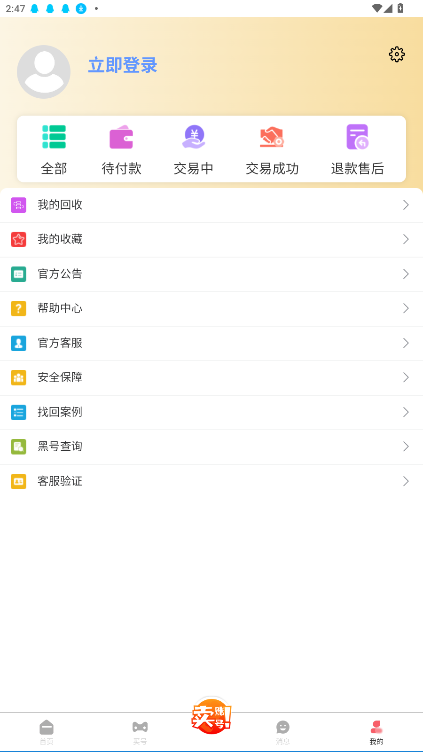Viewport: 423px width, 752px height.
Task: Switch to the 消息 messages tab
Action: pos(283,732)
